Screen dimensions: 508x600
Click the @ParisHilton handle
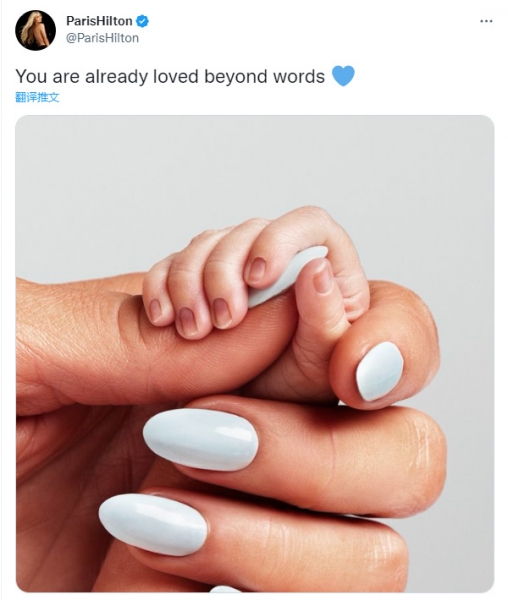(102, 38)
